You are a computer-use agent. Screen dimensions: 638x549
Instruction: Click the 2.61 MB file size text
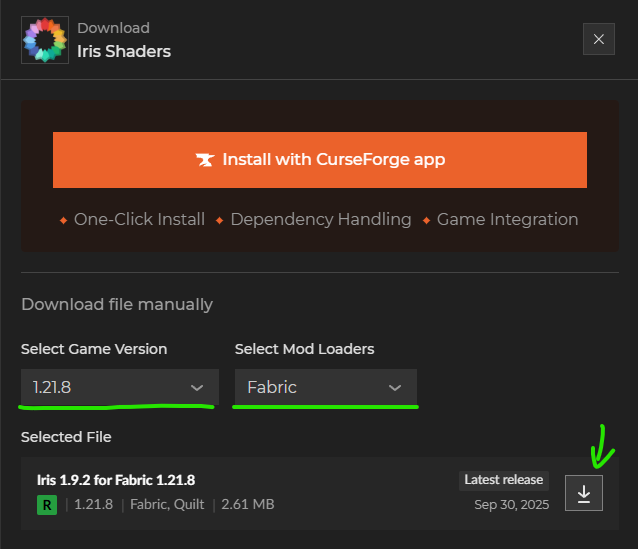coord(247,505)
